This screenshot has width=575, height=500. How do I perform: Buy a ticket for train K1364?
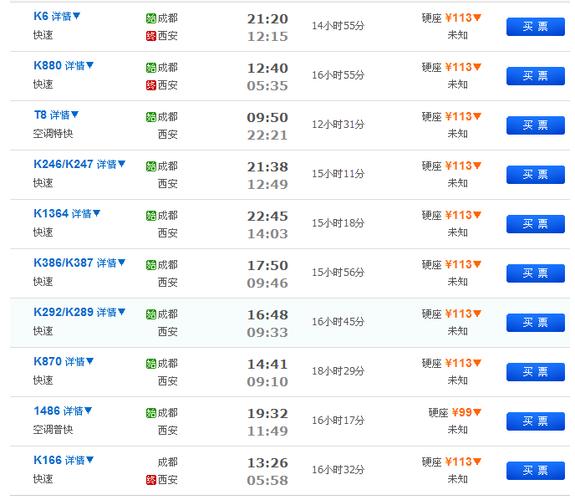(535, 224)
